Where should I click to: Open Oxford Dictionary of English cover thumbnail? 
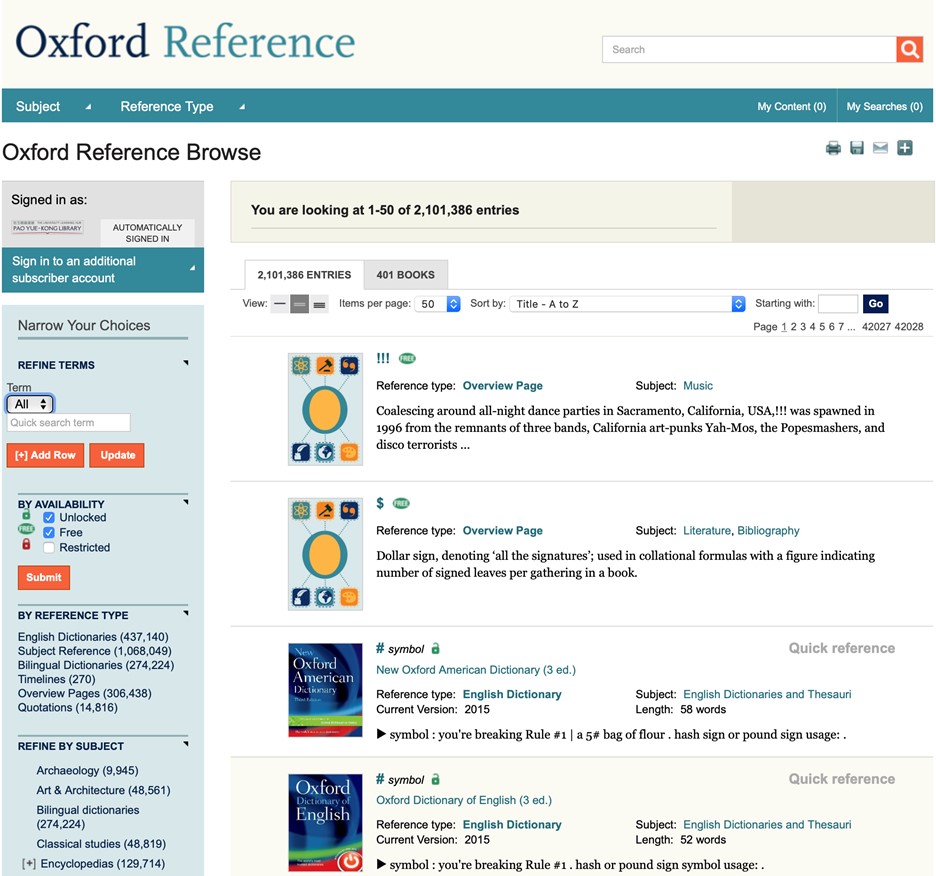[325, 822]
